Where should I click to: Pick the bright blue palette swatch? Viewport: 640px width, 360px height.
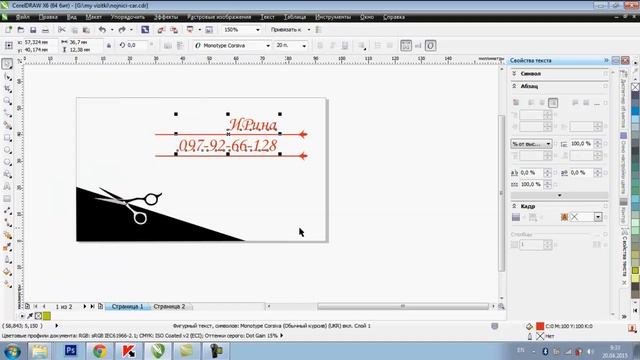[x=635, y=111]
